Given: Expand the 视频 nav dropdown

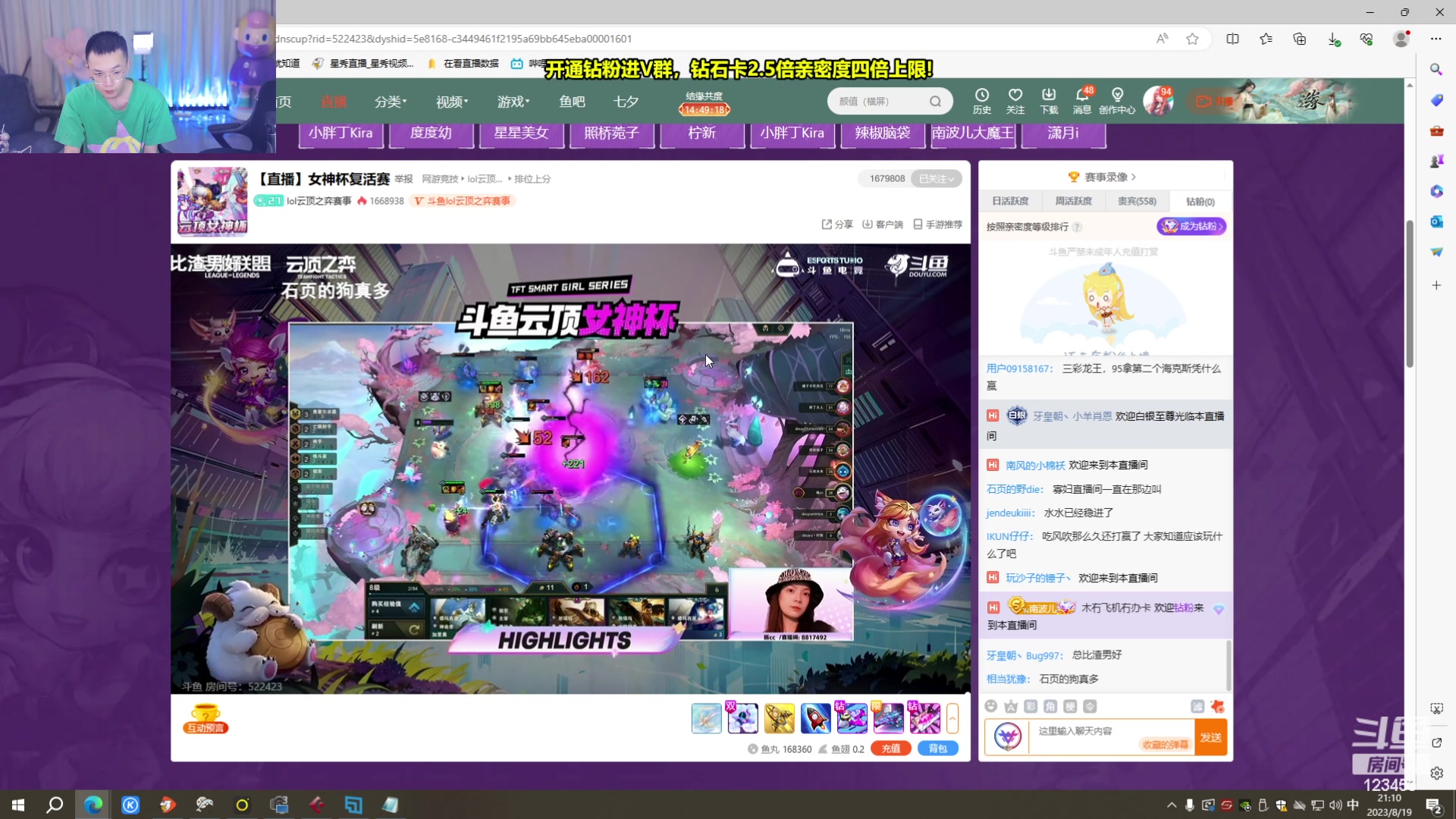Looking at the screenshot, I should click(x=452, y=102).
